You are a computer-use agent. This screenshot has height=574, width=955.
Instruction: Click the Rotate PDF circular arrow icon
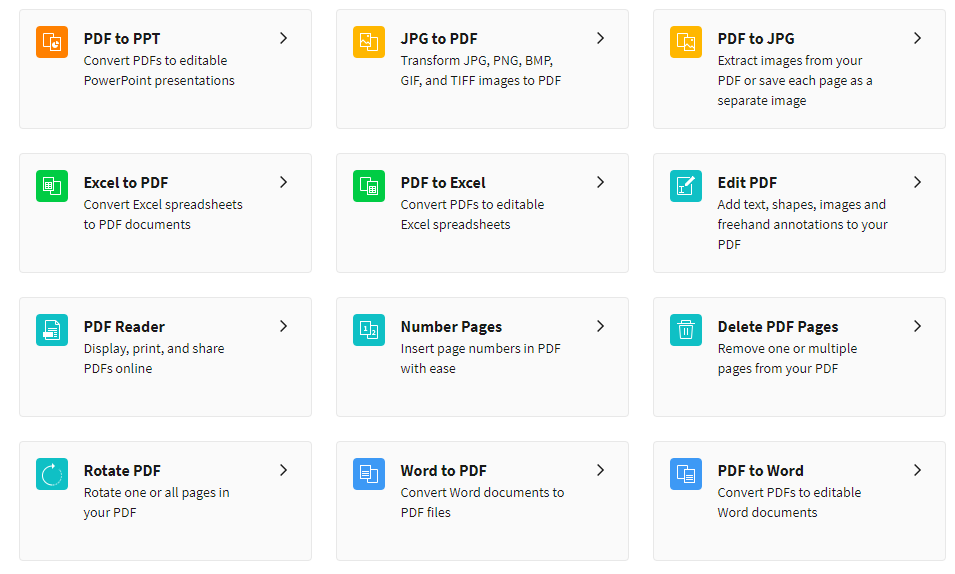52,474
